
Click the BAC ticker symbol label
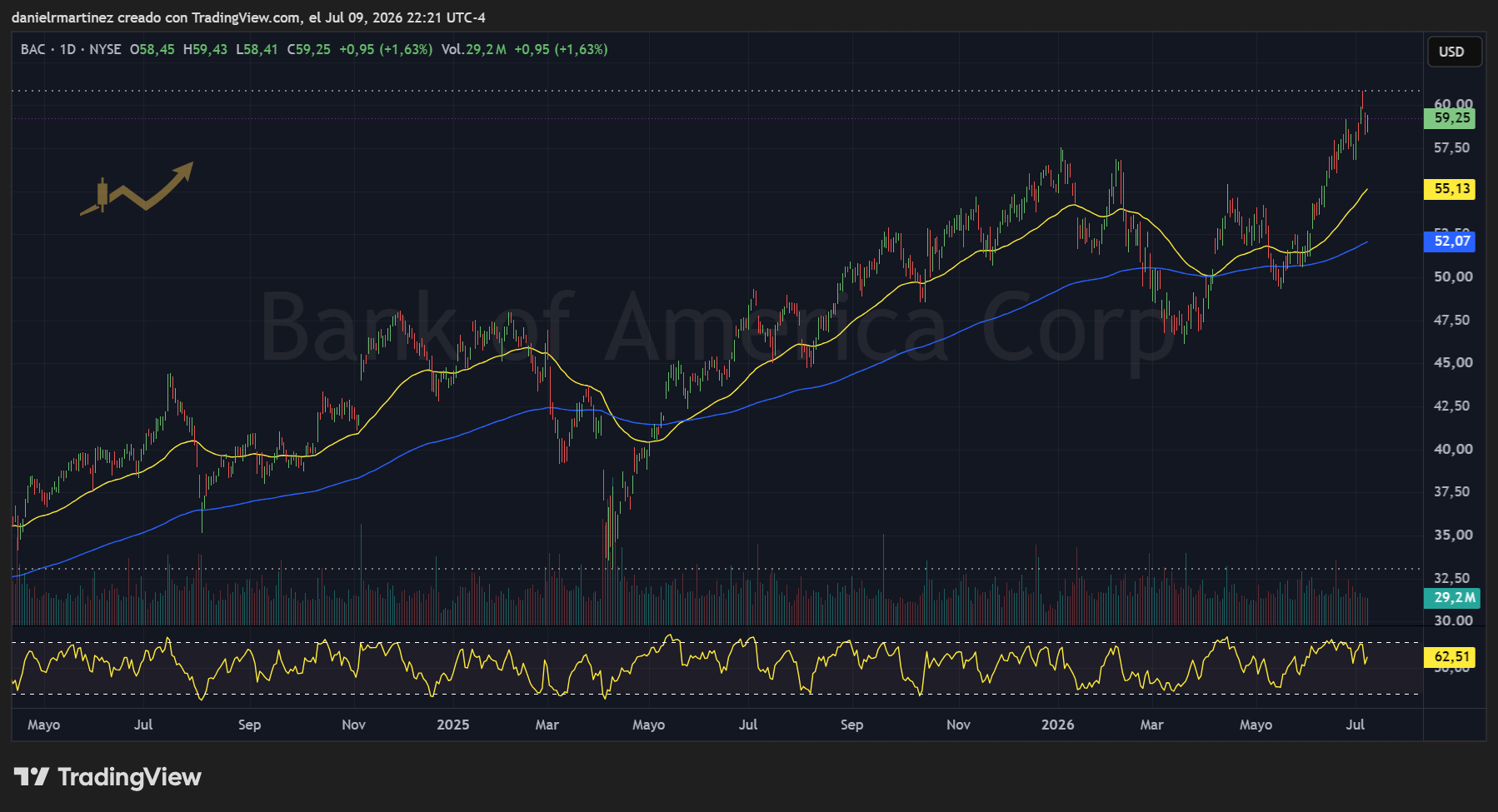click(x=32, y=49)
